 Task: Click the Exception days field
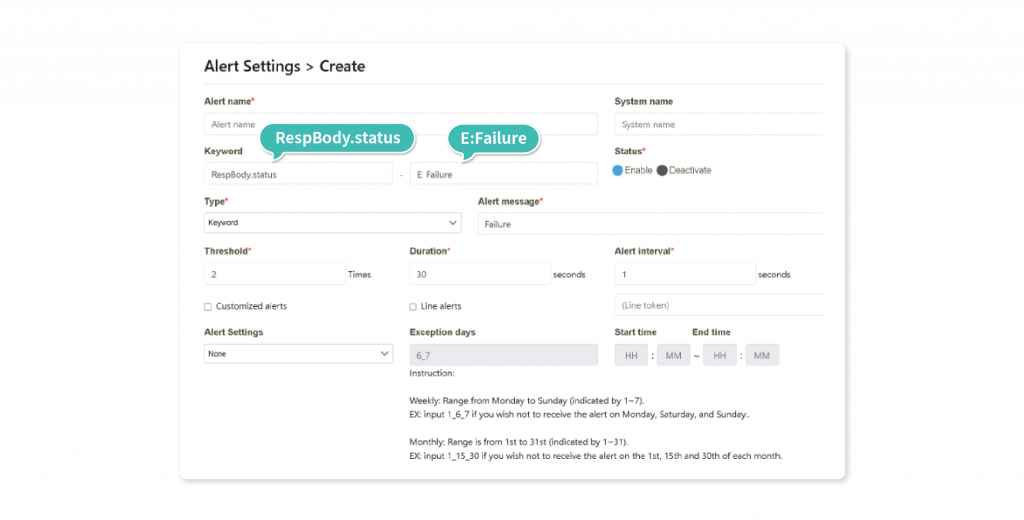(x=503, y=355)
